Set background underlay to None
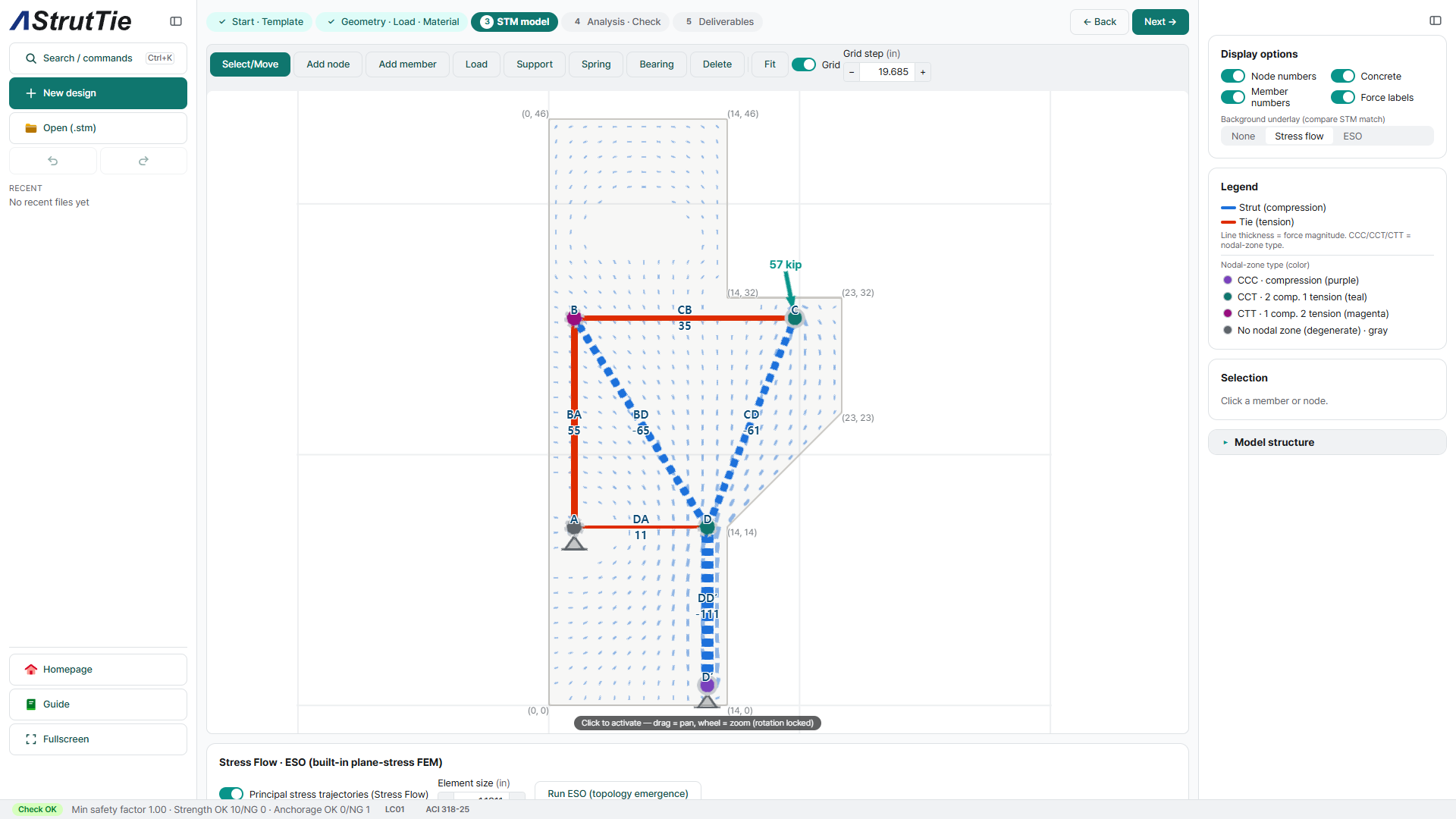Image resolution: width=1456 pixels, height=819 pixels. coord(1243,136)
